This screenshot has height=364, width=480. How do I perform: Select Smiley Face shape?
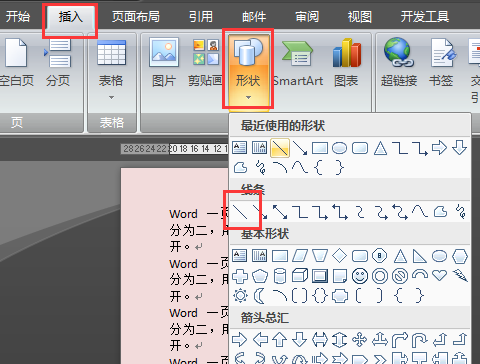[x=360, y=276]
